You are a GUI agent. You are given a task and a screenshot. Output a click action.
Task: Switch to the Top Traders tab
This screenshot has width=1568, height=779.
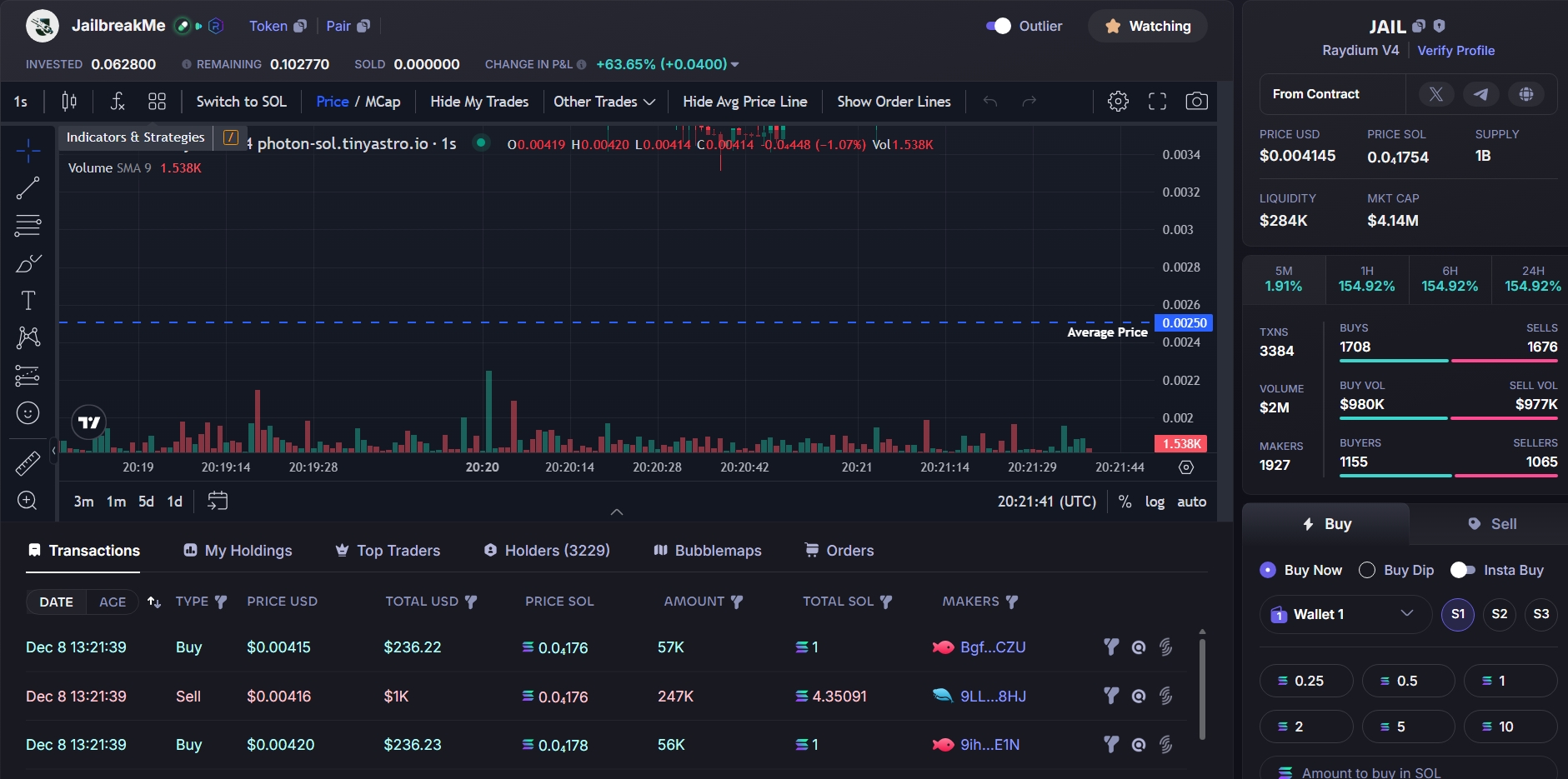coord(388,551)
